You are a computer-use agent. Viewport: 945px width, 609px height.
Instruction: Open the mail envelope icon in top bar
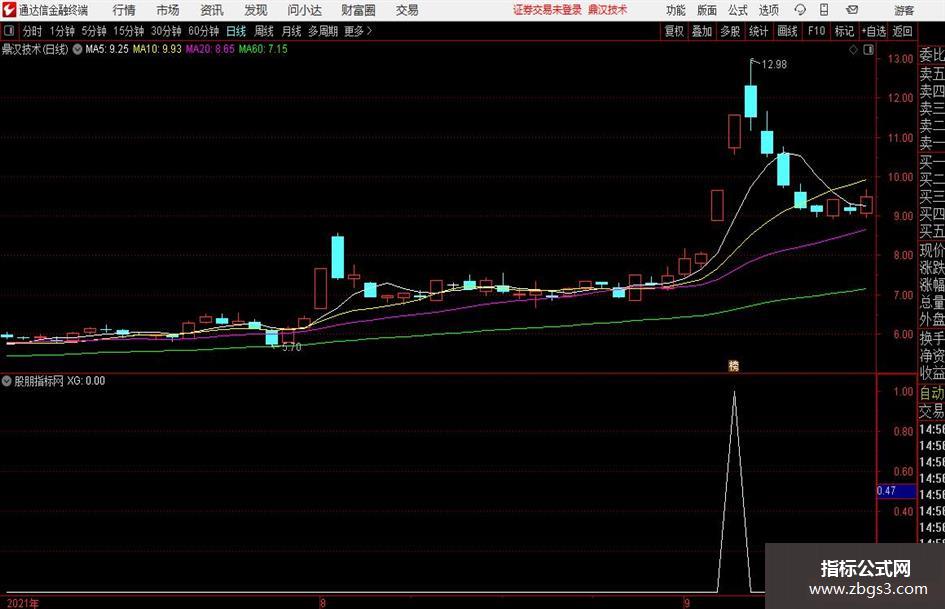pyautogui.click(x=852, y=10)
